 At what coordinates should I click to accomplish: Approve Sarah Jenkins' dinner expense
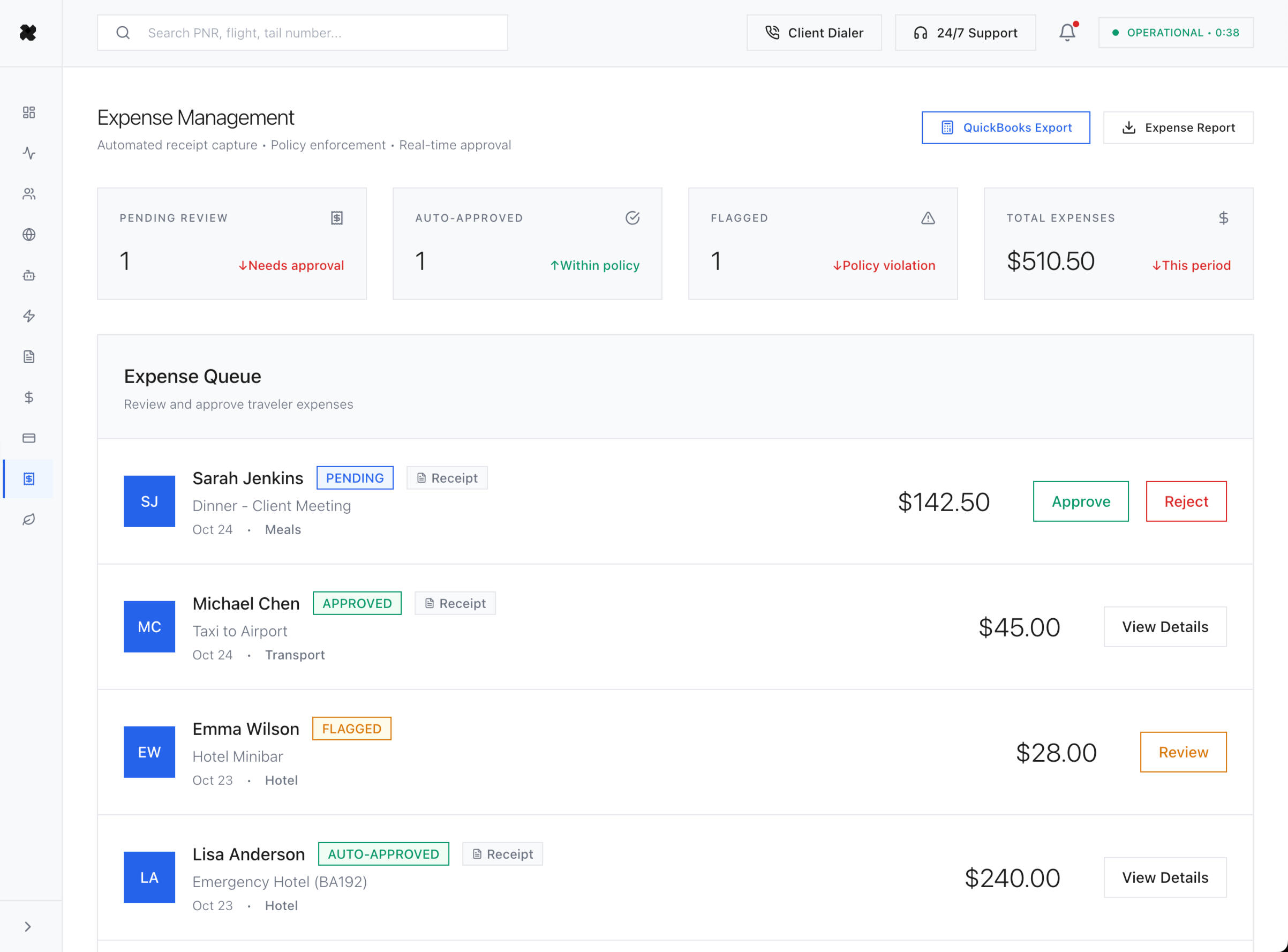coord(1080,501)
